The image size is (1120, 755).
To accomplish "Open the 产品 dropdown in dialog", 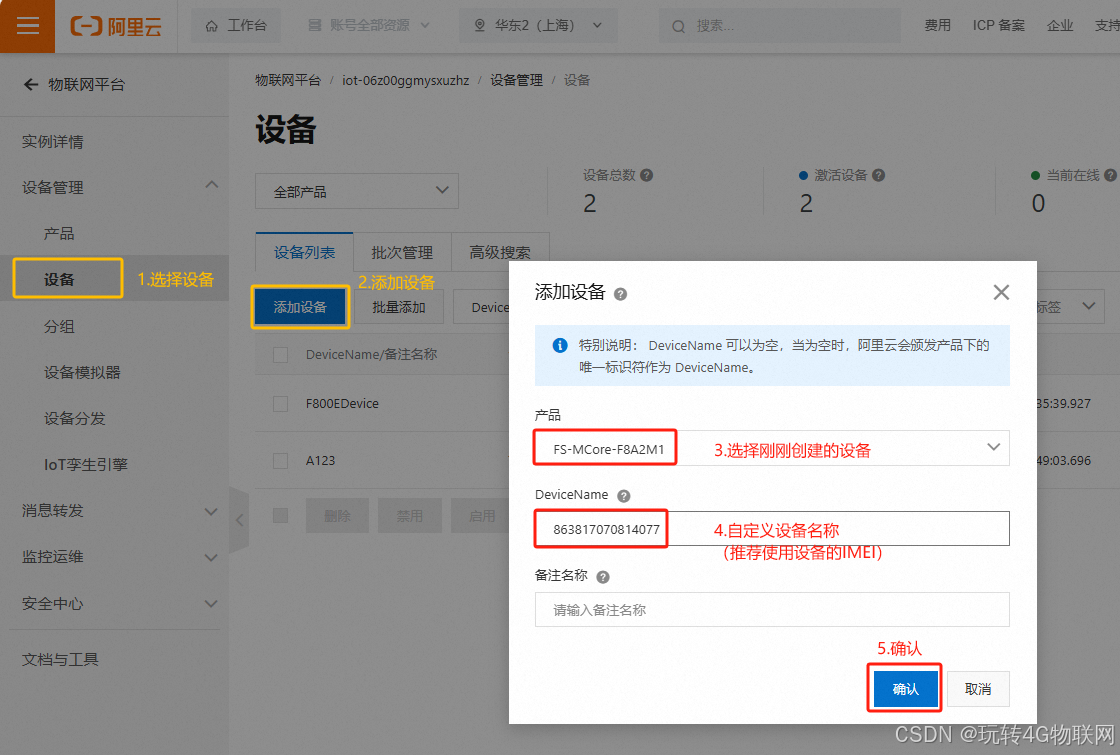I will (772, 448).
